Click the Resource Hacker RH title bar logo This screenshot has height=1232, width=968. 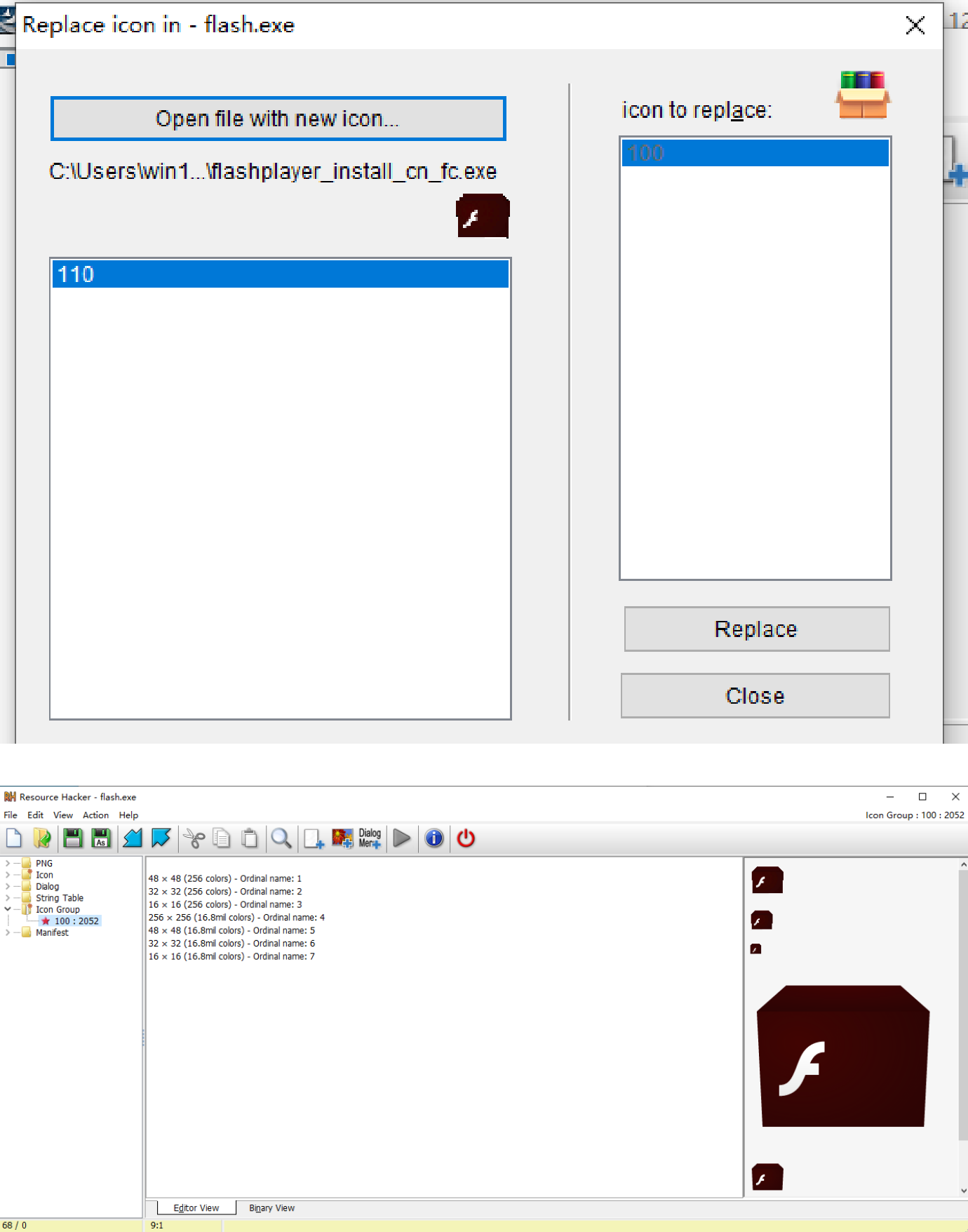click(x=10, y=797)
